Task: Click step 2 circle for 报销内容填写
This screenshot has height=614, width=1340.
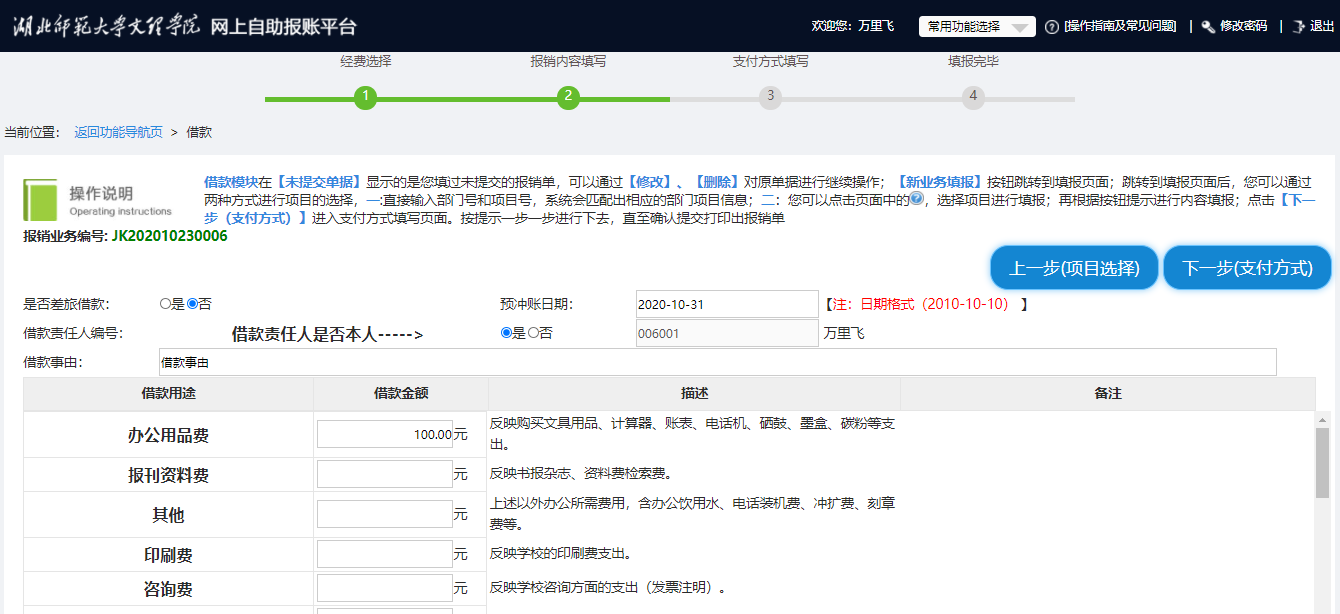Action: [x=568, y=97]
